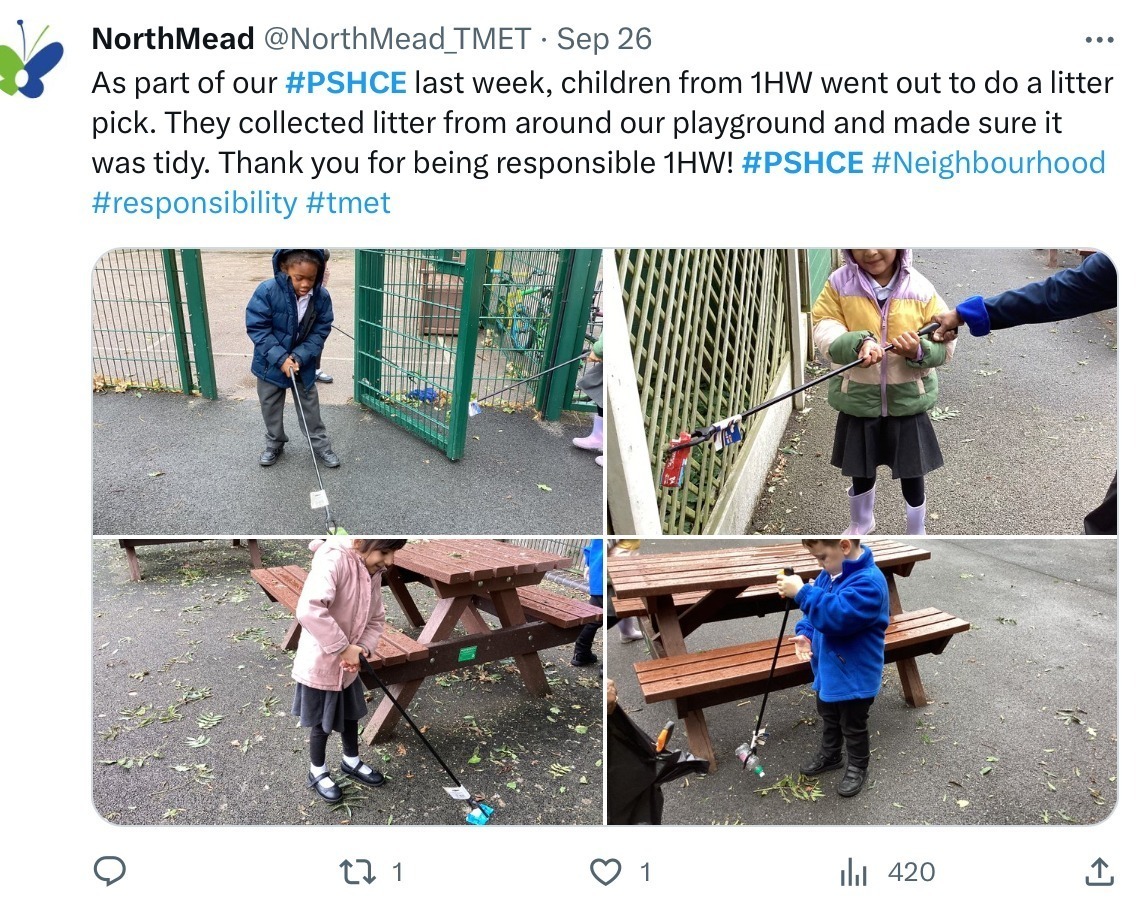The width and height of the screenshot is (1144, 904).
Task: Share the tweet with the upload arrow icon
Action: 1099,871
